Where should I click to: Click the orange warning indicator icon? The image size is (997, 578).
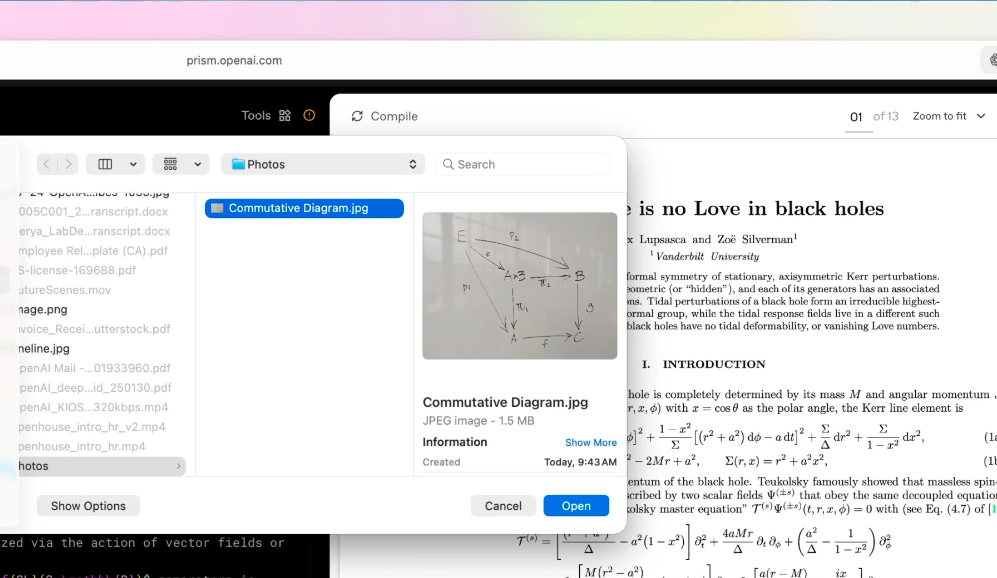tap(309, 116)
